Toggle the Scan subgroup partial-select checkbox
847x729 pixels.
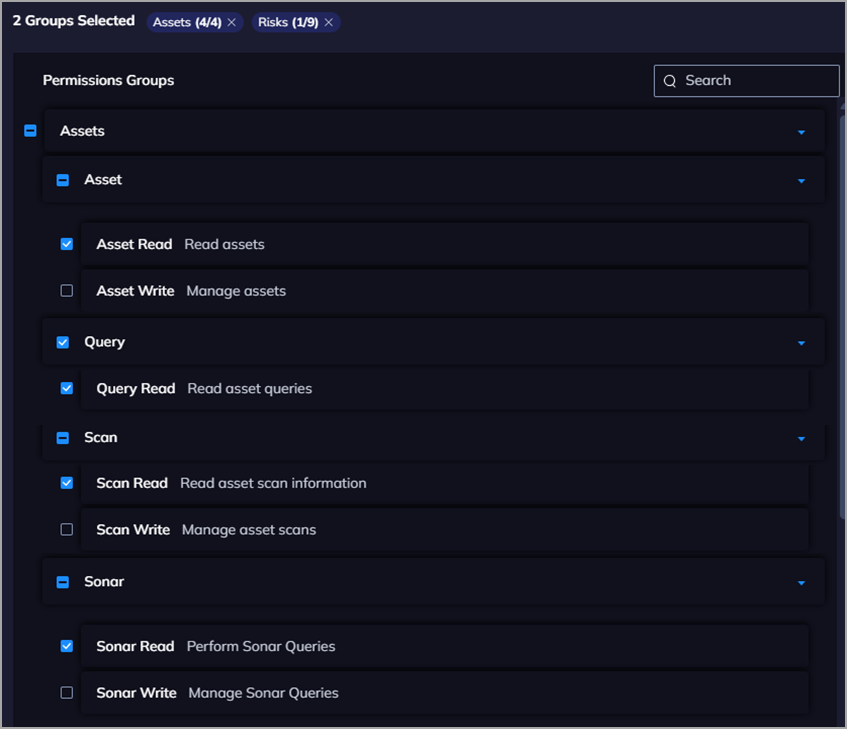click(63, 438)
